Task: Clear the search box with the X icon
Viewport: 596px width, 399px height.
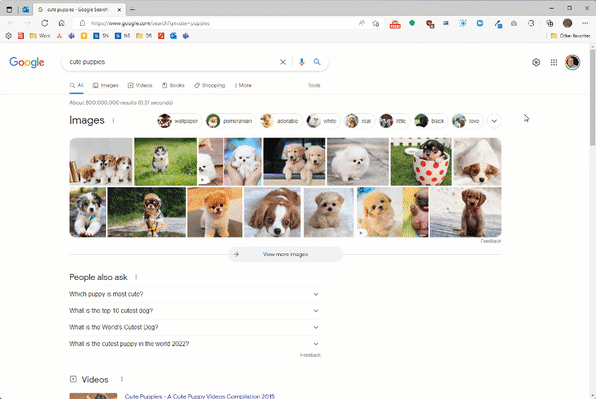Action: click(x=283, y=62)
